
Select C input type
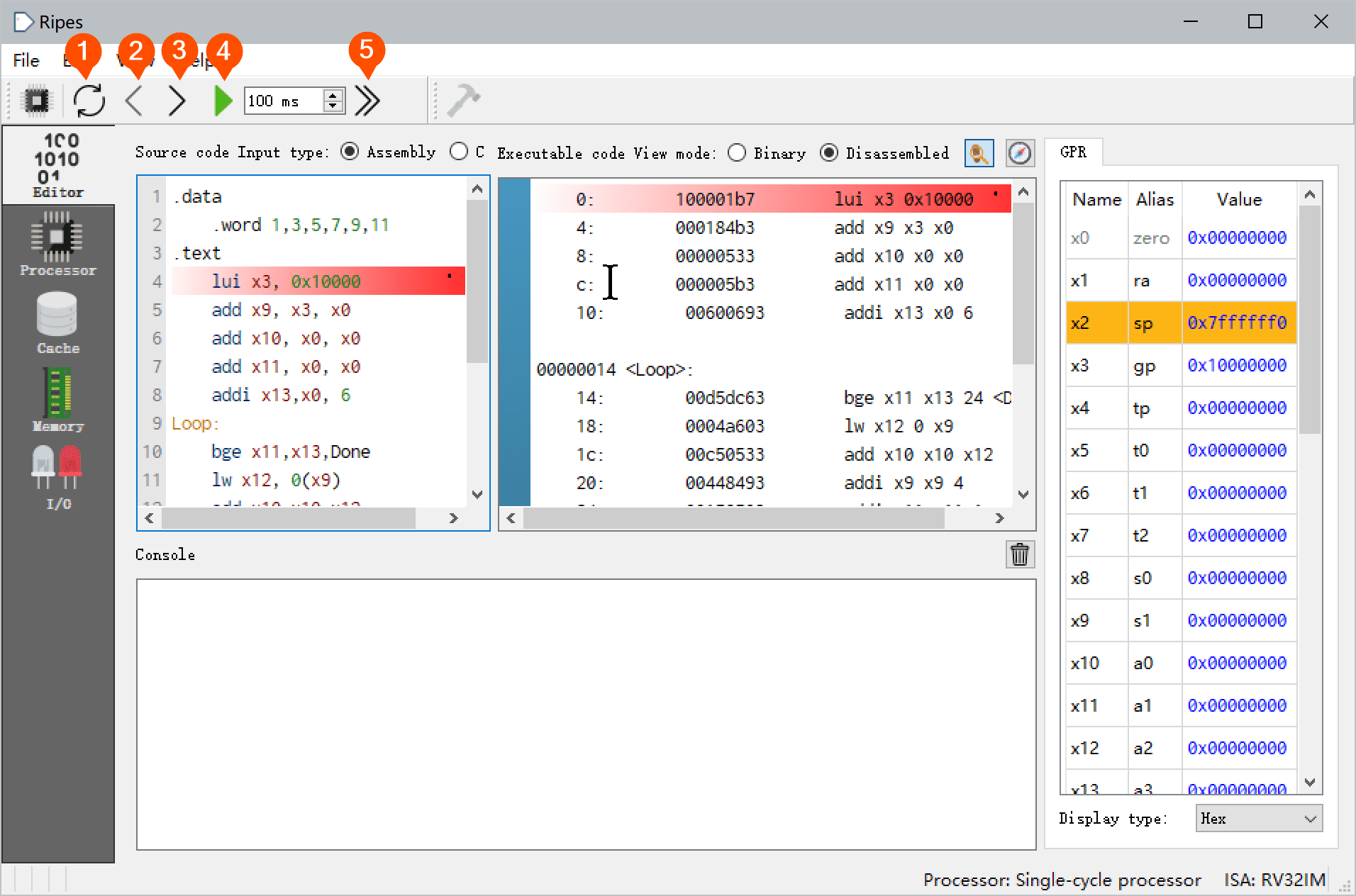[x=467, y=152]
